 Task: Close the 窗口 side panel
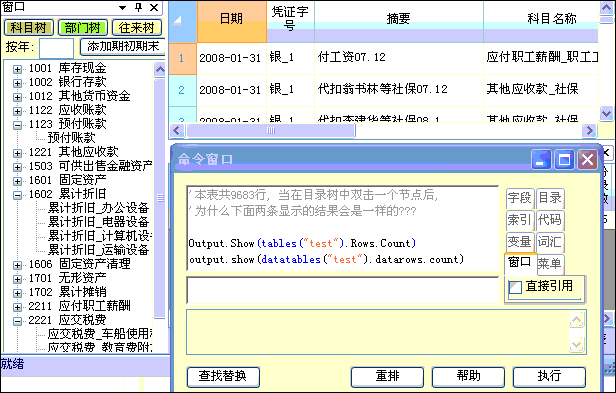[x=154, y=7]
